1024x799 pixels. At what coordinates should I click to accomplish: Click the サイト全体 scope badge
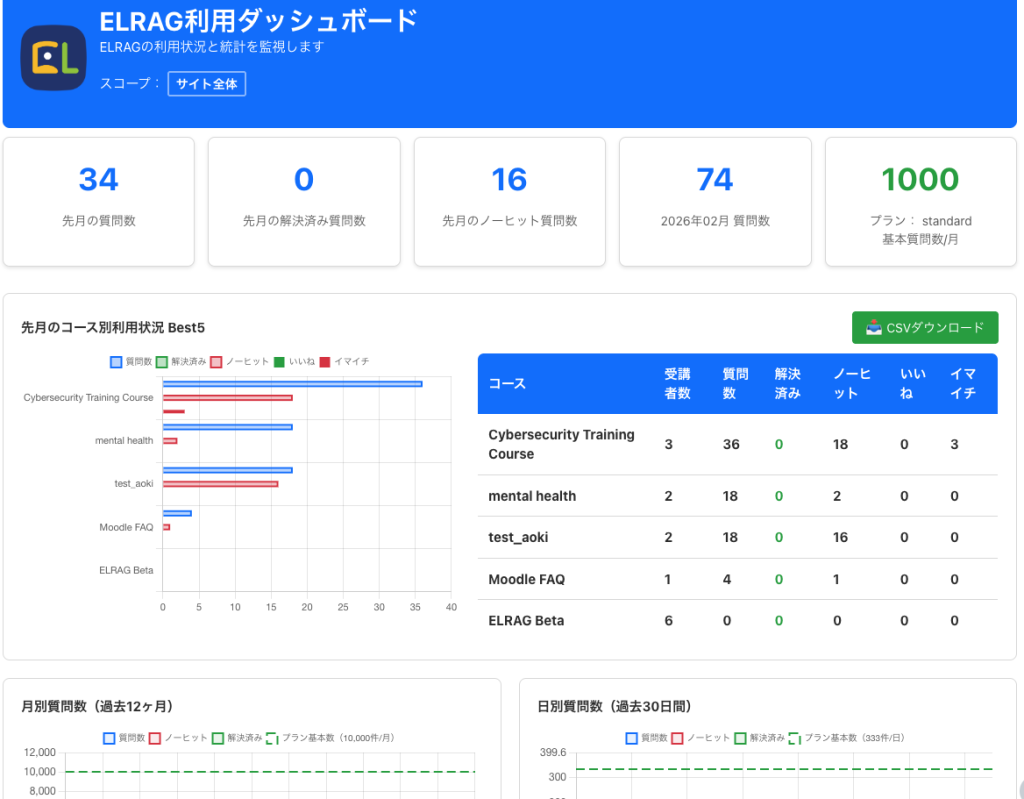[206, 85]
